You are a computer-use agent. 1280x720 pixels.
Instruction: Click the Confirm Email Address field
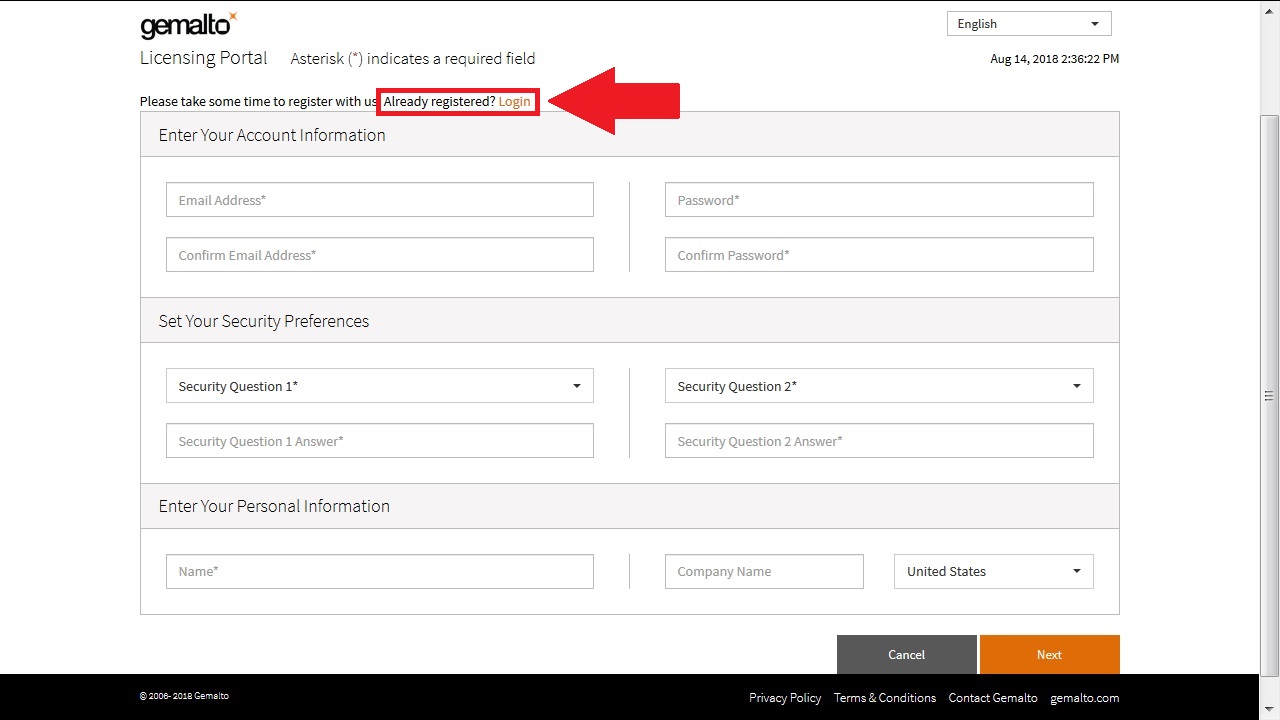379,255
